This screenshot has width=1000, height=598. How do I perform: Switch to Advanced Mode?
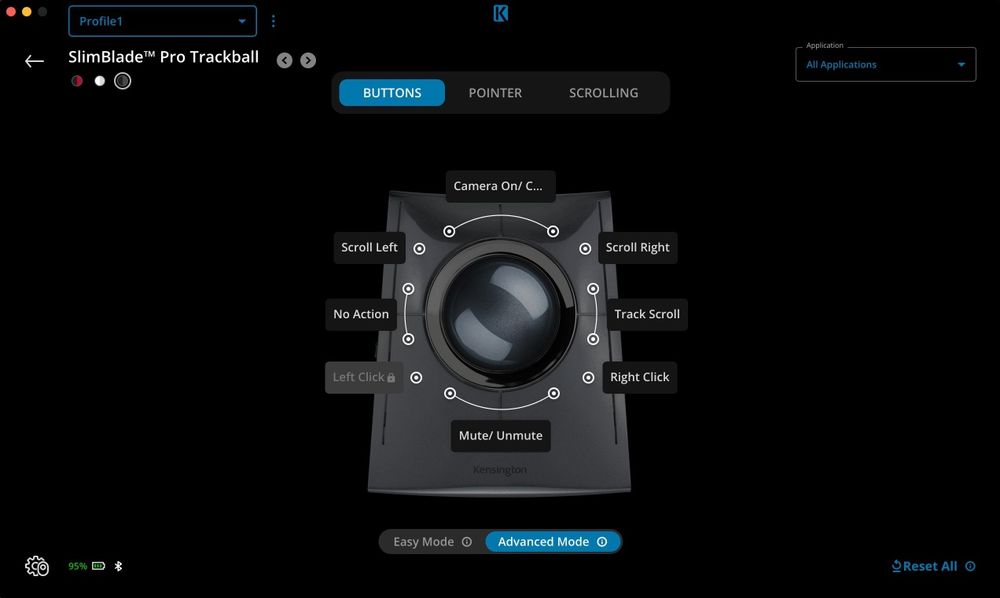tap(552, 542)
